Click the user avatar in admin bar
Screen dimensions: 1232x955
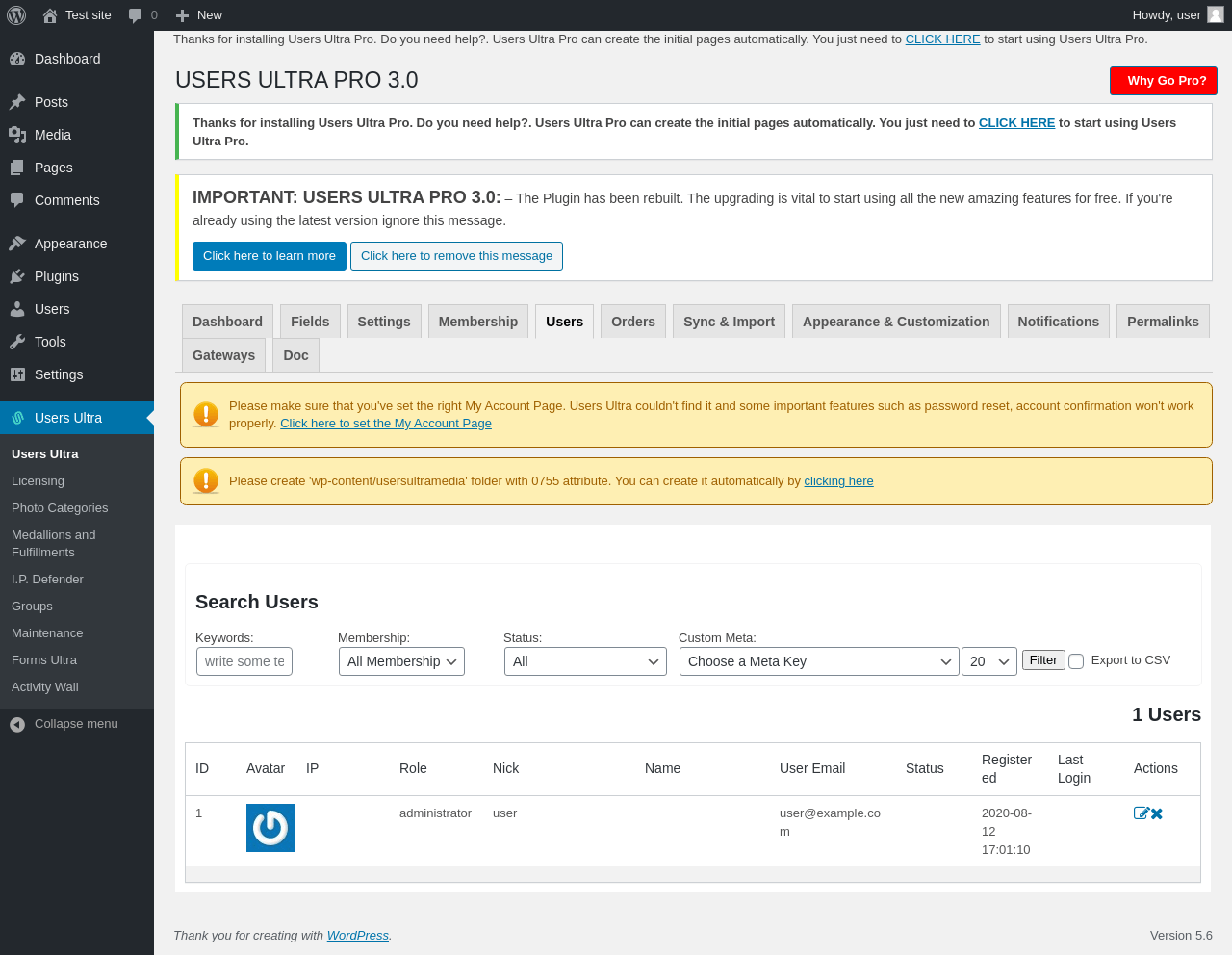[1216, 14]
